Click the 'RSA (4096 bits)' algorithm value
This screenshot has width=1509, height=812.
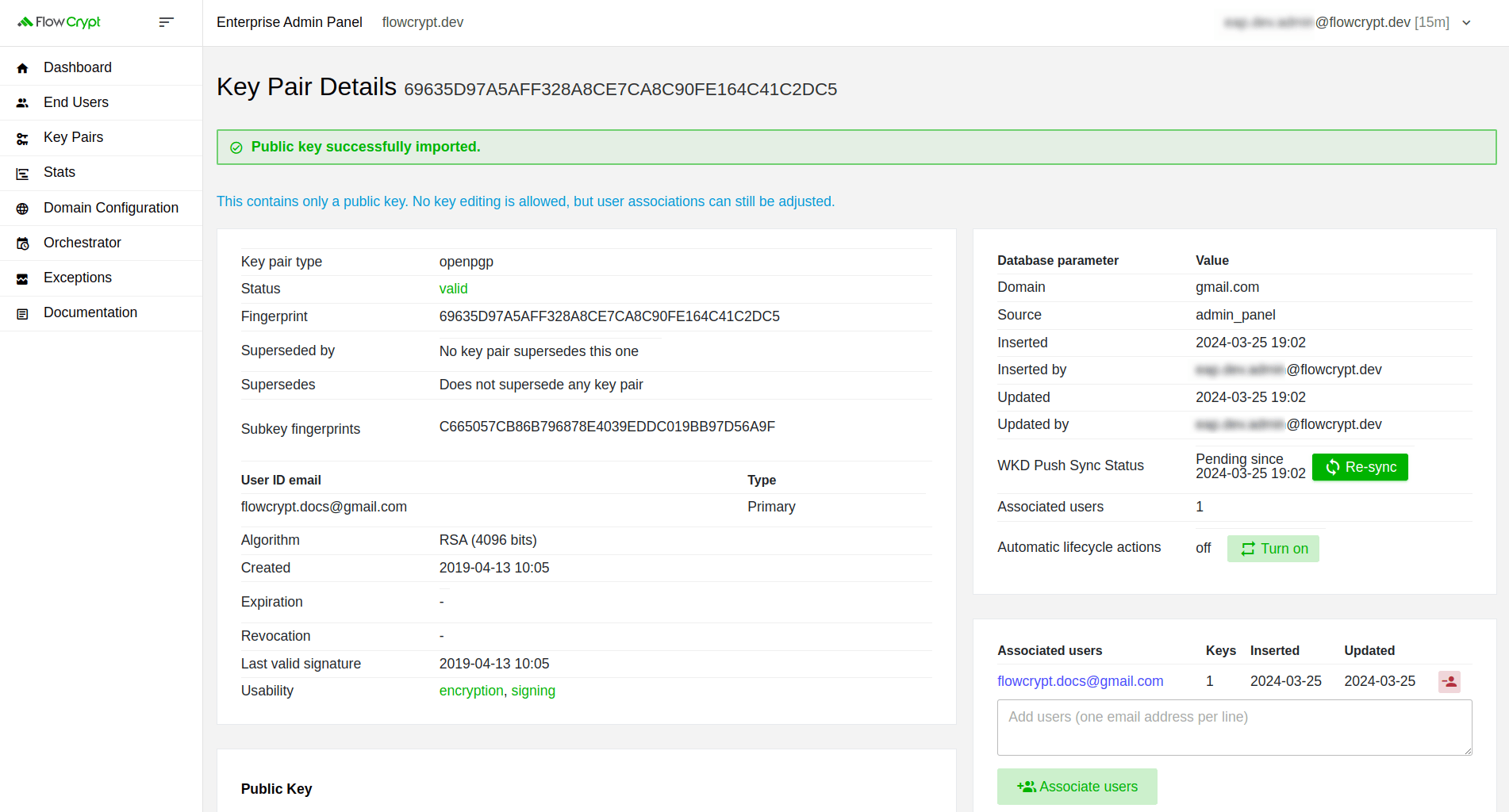488,540
